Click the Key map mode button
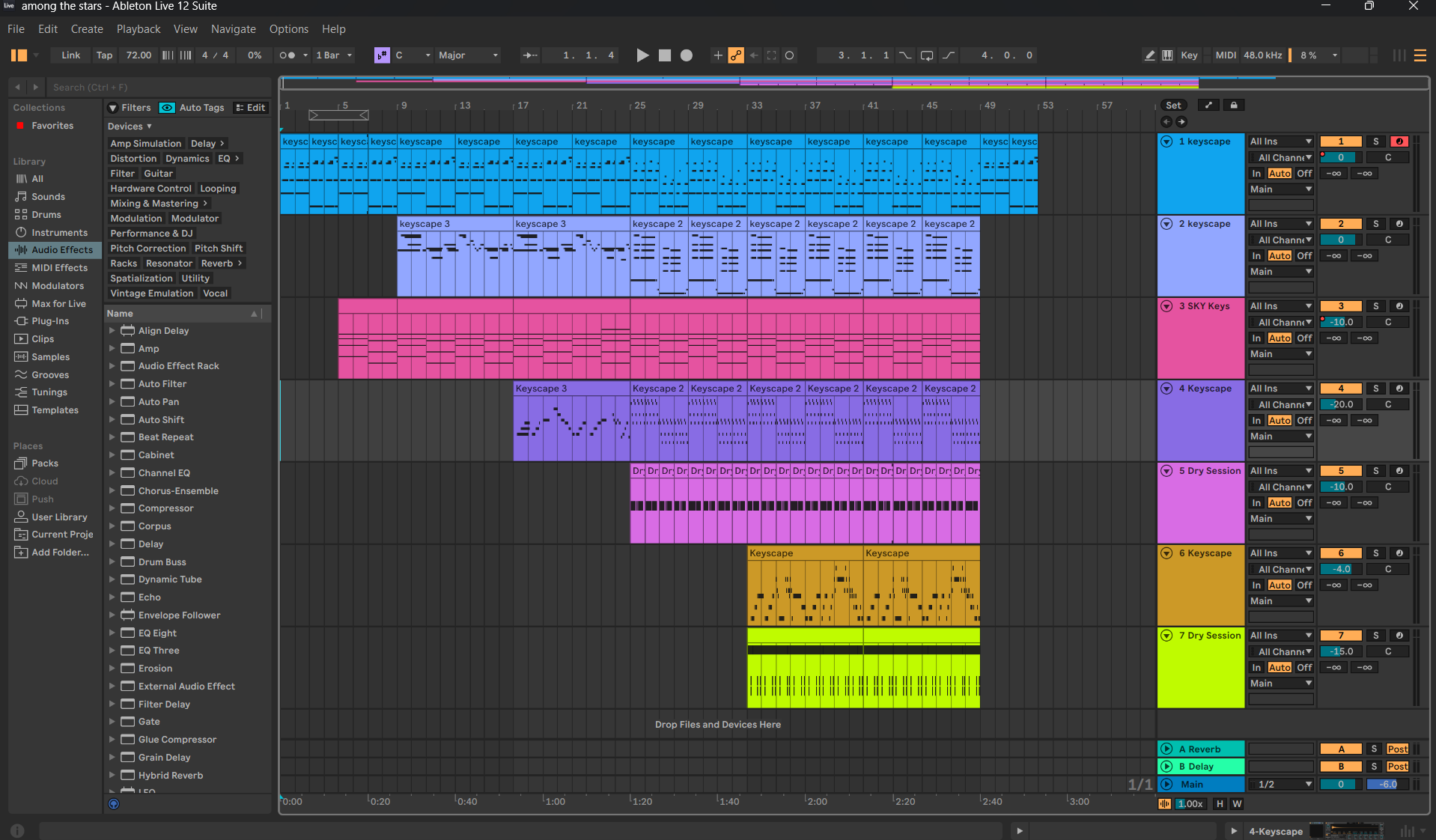This screenshot has width=1436, height=840. click(x=1189, y=55)
